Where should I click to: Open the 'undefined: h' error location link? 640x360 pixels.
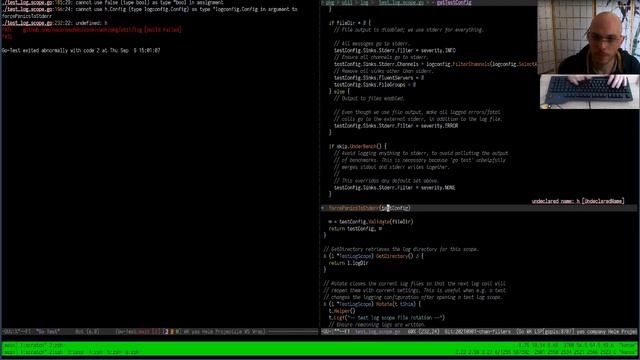(27, 23)
